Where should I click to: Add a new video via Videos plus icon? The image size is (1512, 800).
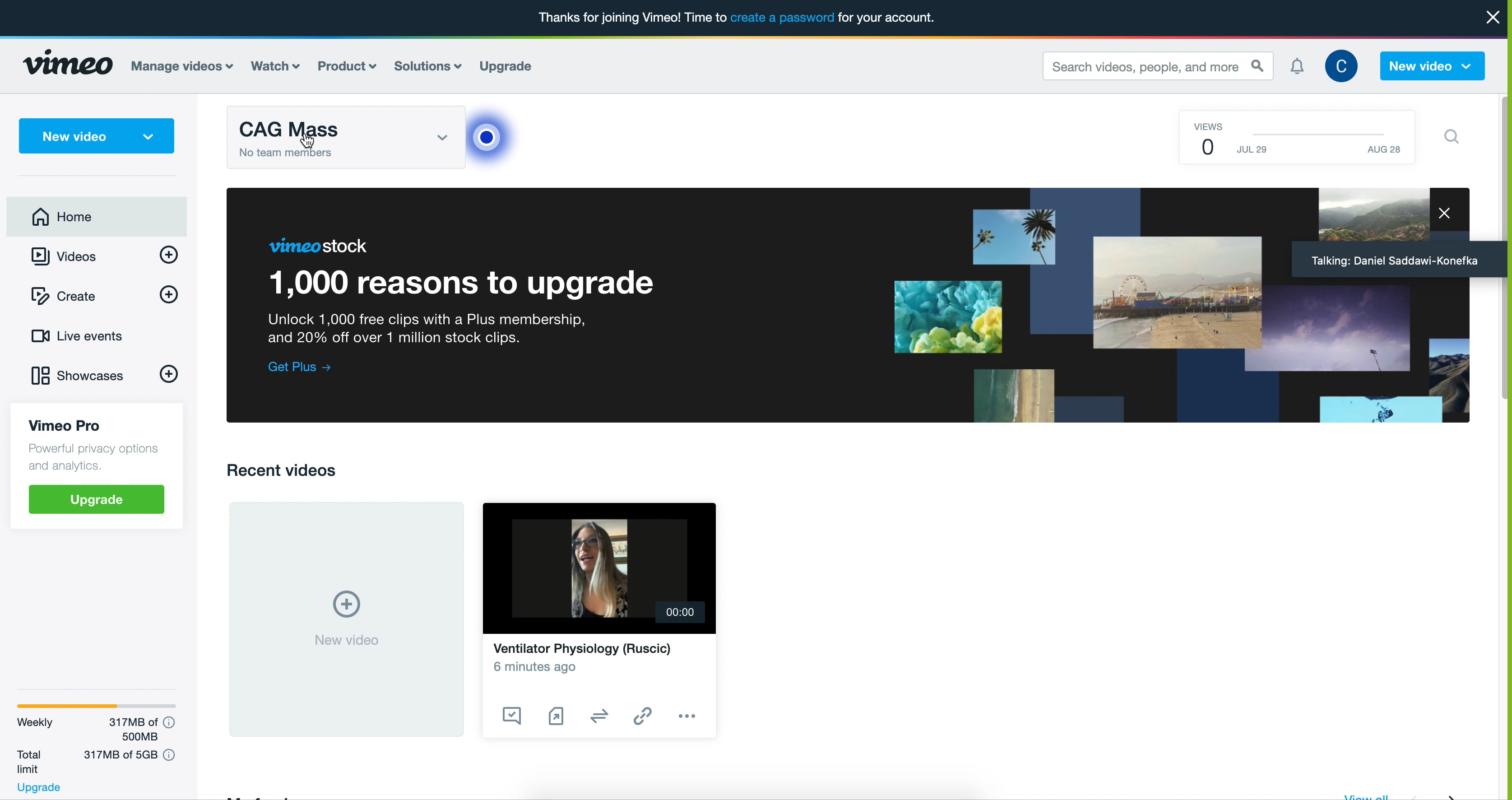click(x=168, y=255)
